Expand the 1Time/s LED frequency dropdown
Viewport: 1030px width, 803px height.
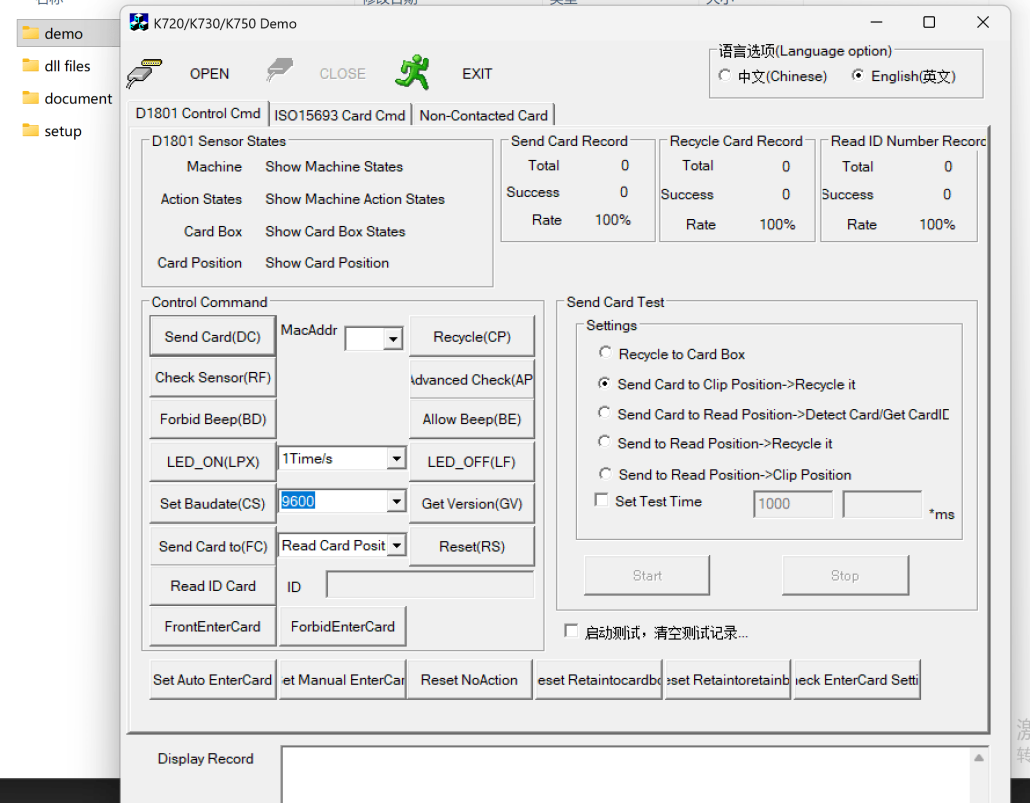click(396, 458)
